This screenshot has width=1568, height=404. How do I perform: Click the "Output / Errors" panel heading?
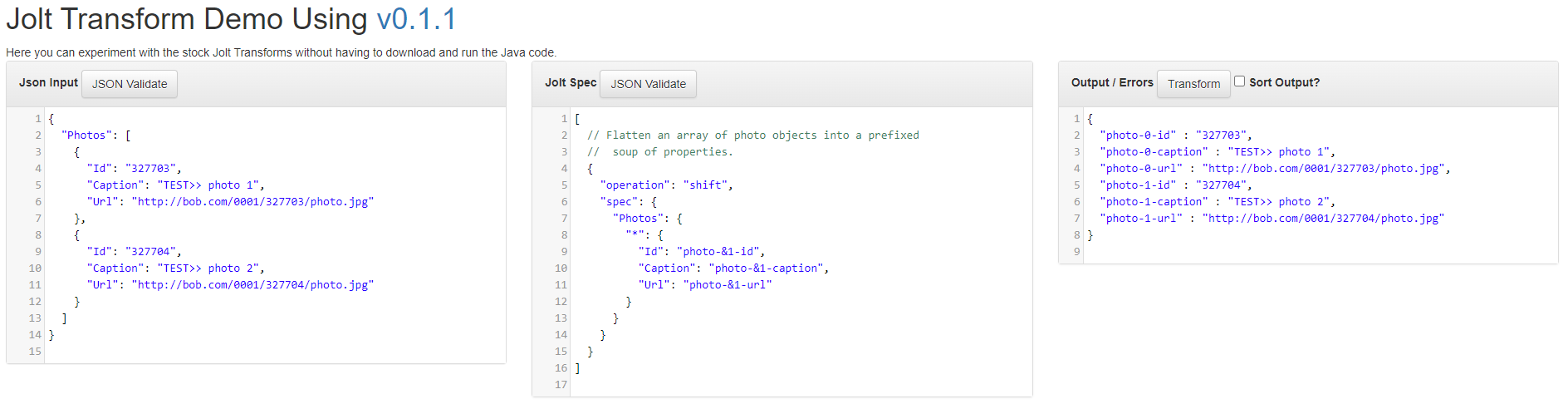pos(1111,82)
